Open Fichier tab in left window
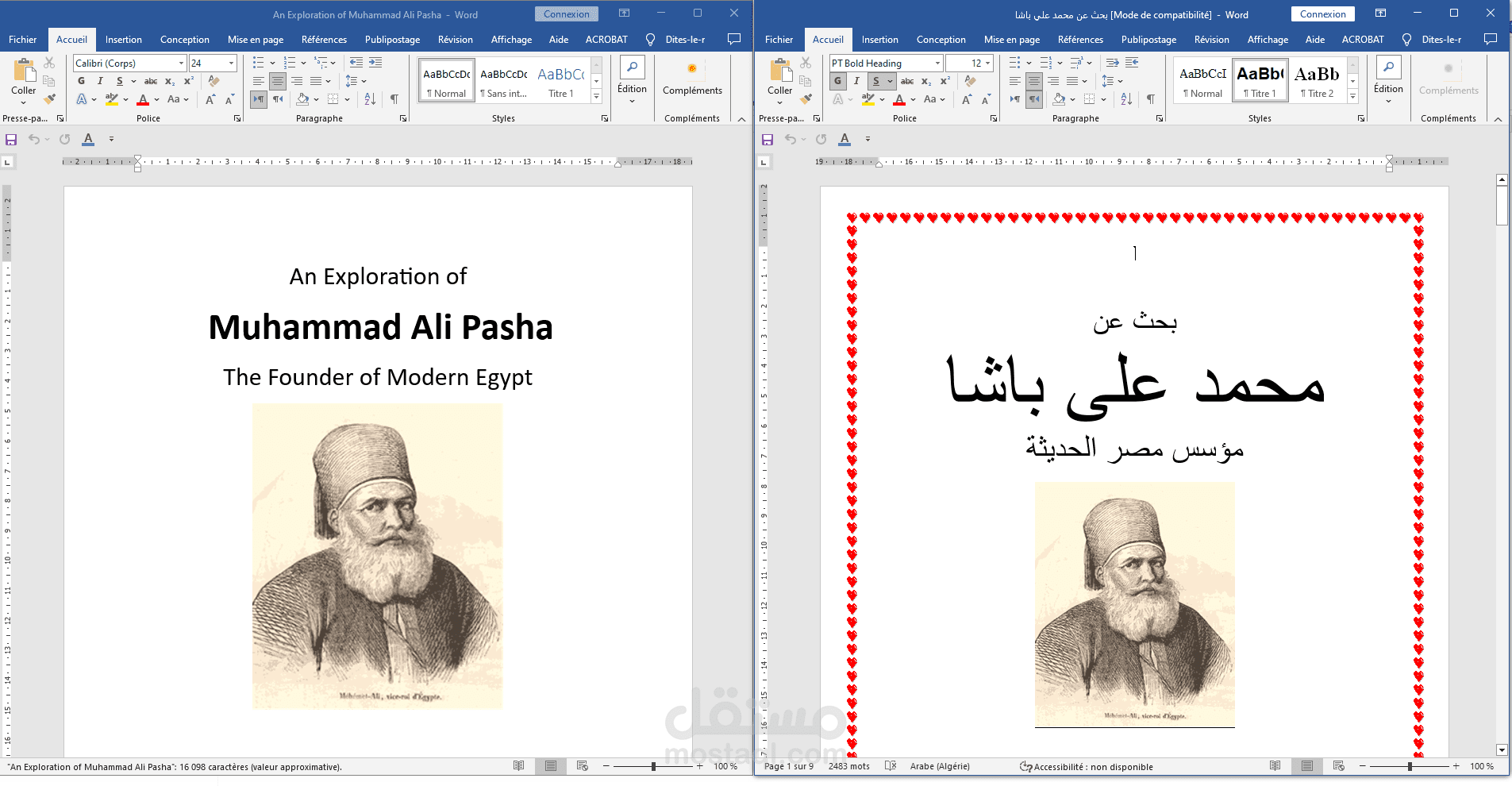Image resolution: width=1512 pixels, height=786 pixels. click(x=23, y=39)
